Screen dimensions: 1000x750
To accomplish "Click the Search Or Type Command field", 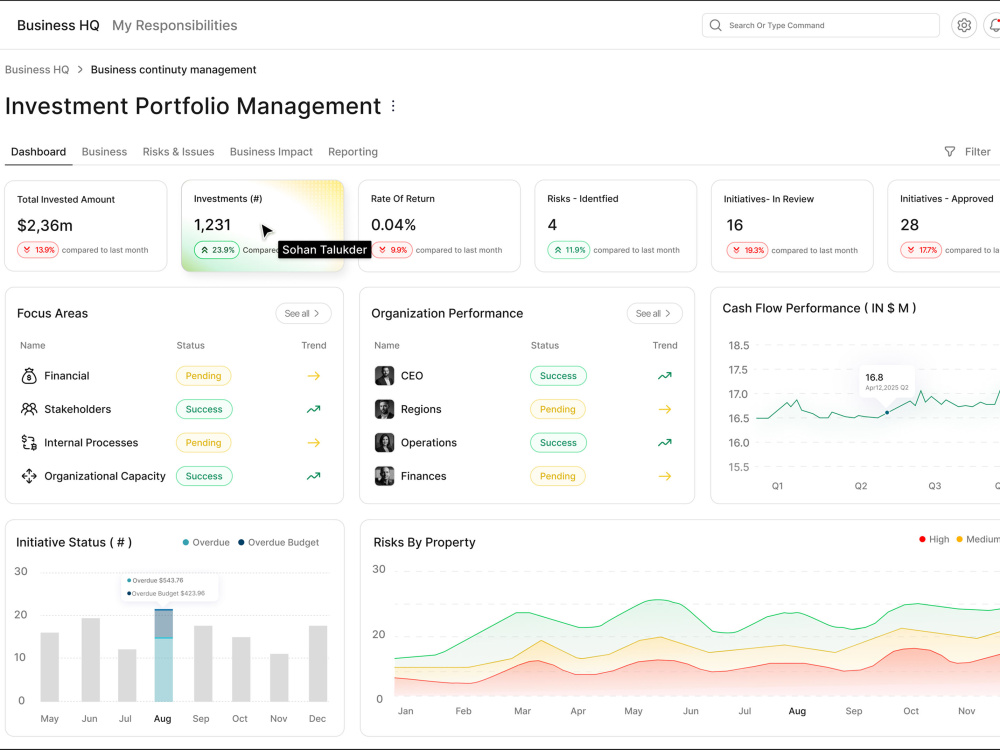I will (821, 26).
